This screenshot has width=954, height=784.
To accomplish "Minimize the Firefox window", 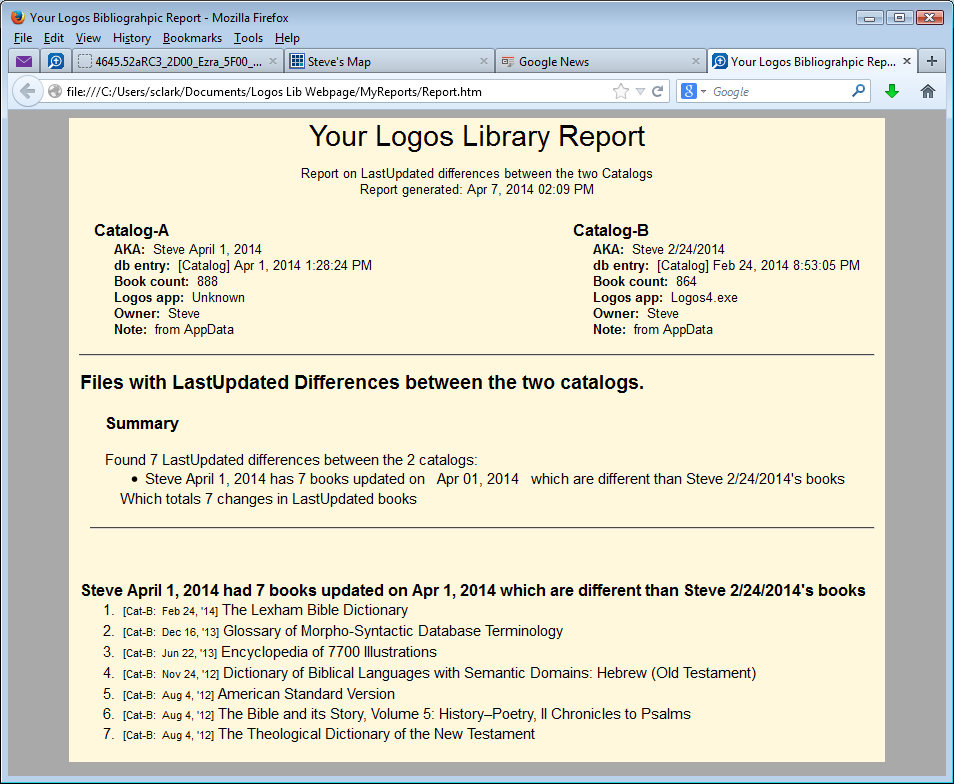I will (x=869, y=18).
